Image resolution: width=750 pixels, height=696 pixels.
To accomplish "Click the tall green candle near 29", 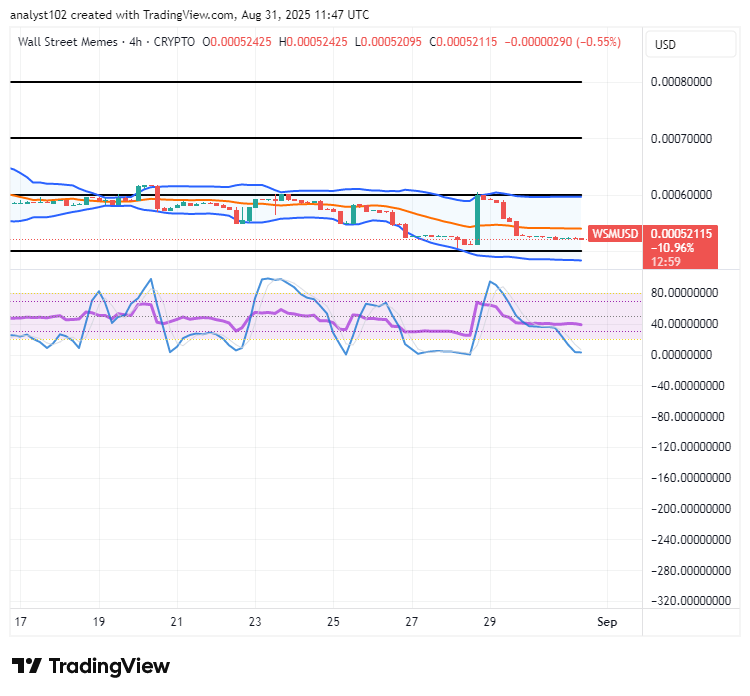I will point(477,220).
